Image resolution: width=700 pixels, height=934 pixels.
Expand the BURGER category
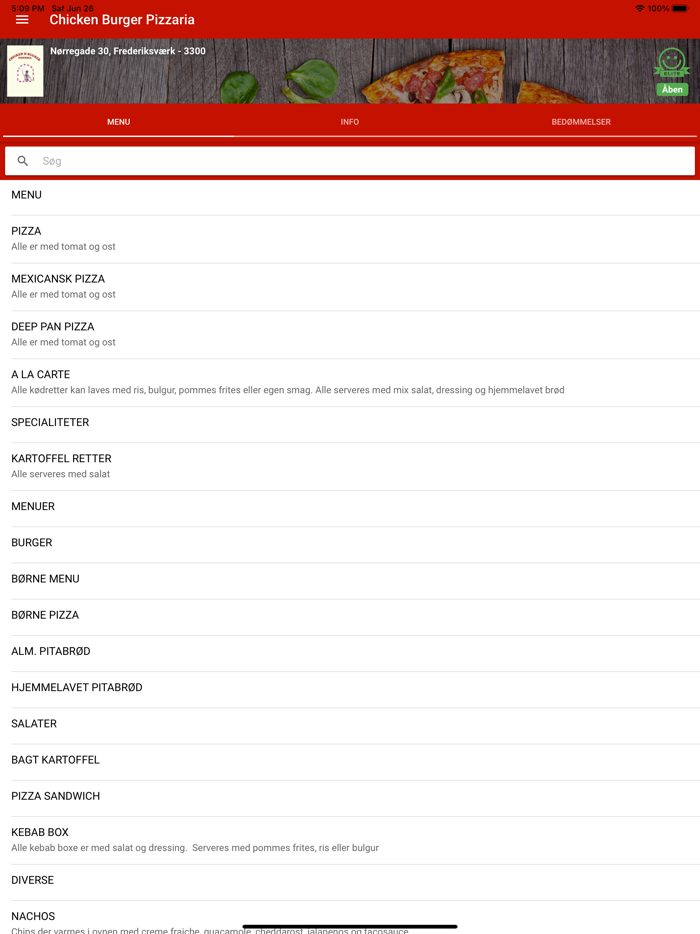(350, 544)
